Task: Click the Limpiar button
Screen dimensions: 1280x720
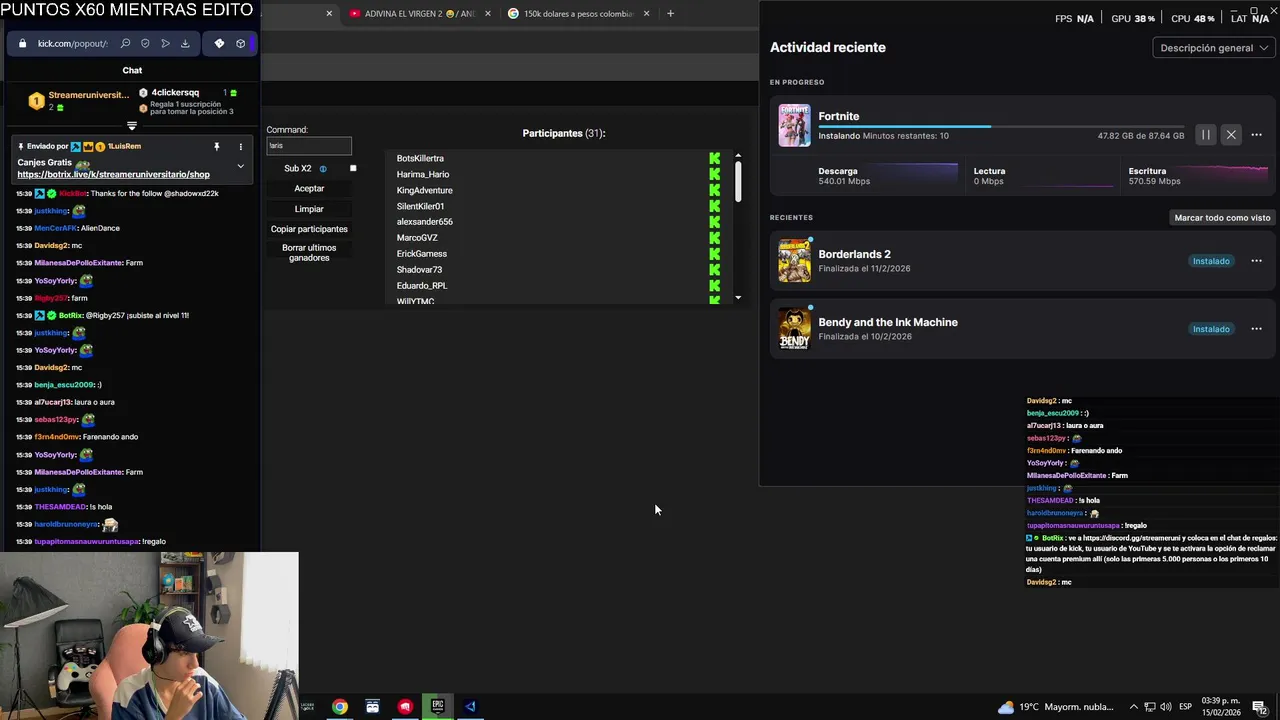Action: coord(309,209)
